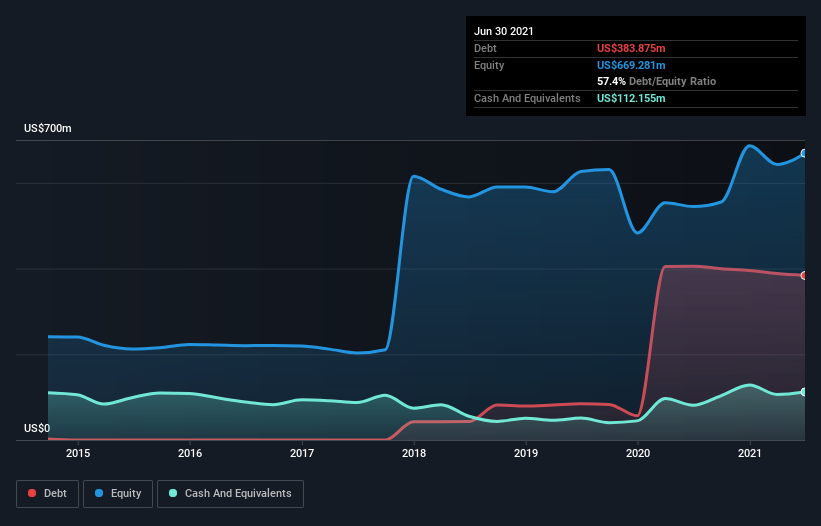Click the US$700m y-axis label
This screenshot has height=526, width=821.
[x=48, y=128]
